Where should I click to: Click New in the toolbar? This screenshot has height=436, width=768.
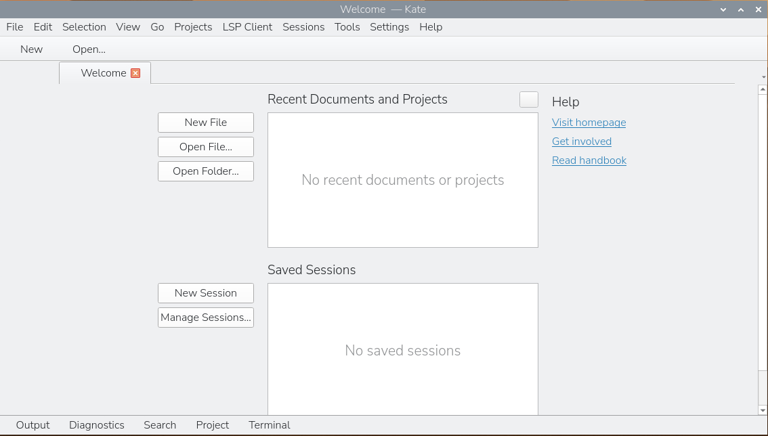point(32,49)
